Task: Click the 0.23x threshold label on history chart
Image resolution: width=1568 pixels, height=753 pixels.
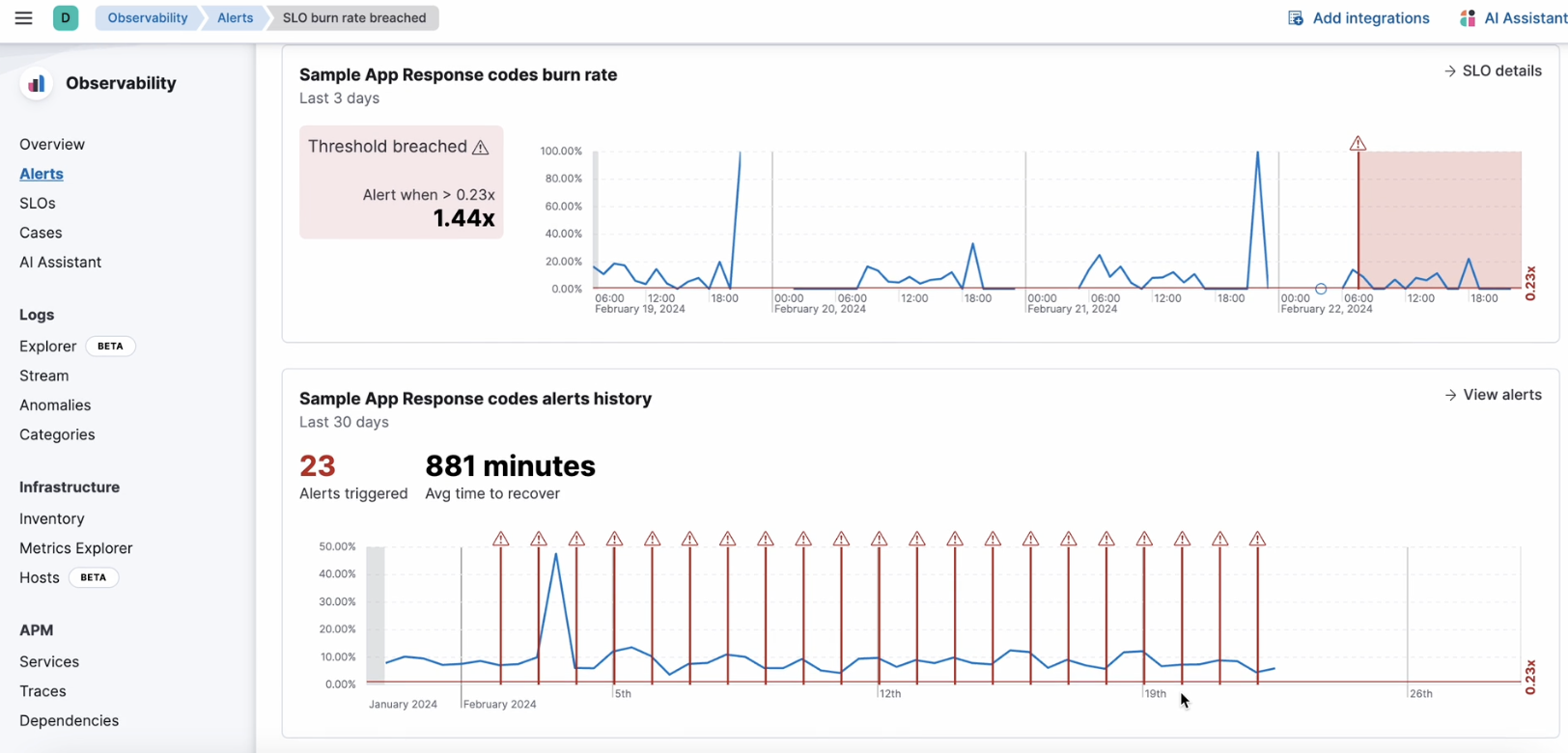Action: [x=1530, y=678]
